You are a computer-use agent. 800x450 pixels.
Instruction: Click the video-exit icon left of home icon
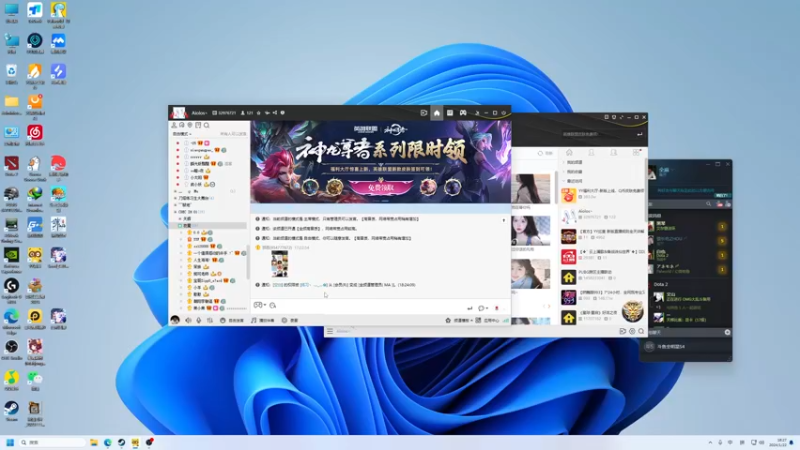pos(423,113)
